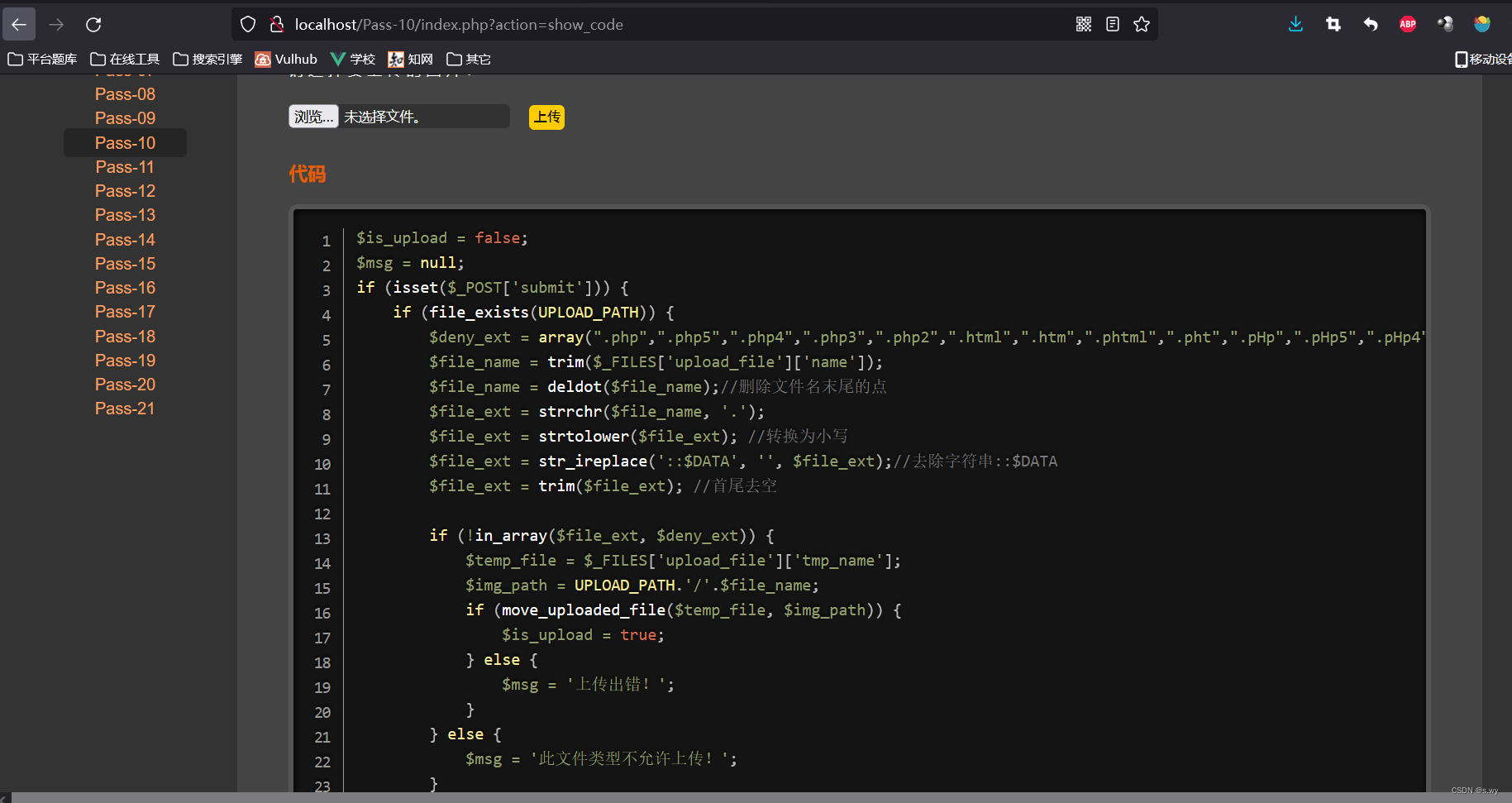The height and width of the screenshot is (803, 1512).
Task: Navigate to Pass-14
Action: (125, 240)
